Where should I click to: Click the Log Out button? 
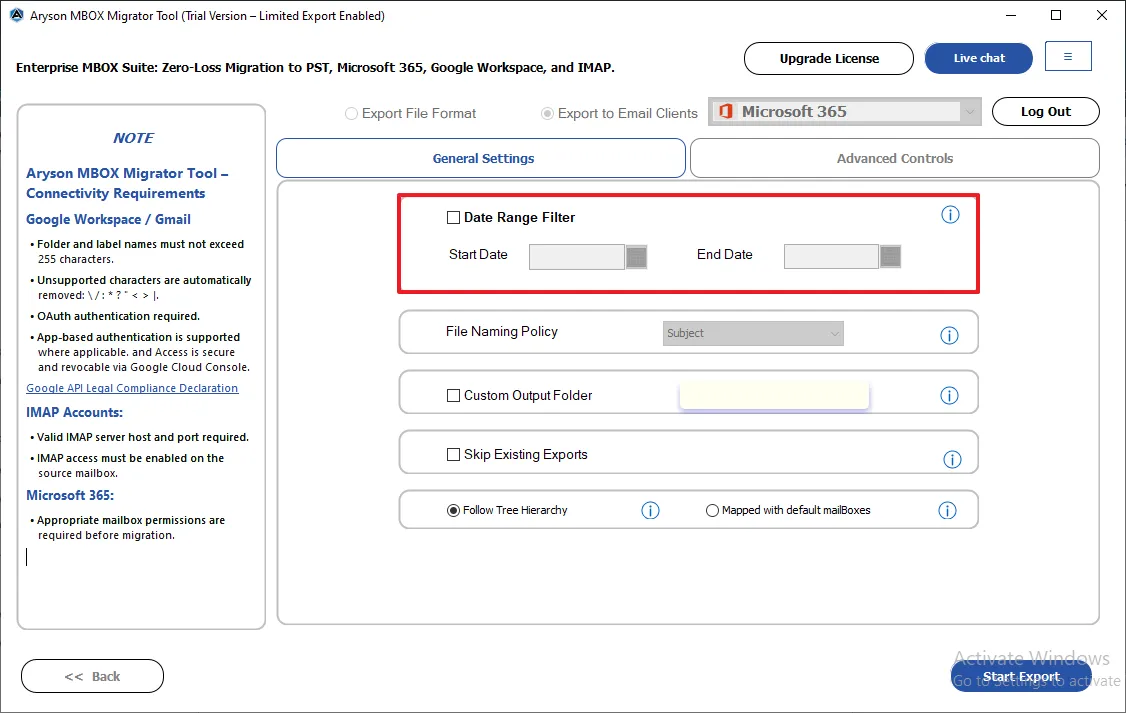click(1046, 111)
